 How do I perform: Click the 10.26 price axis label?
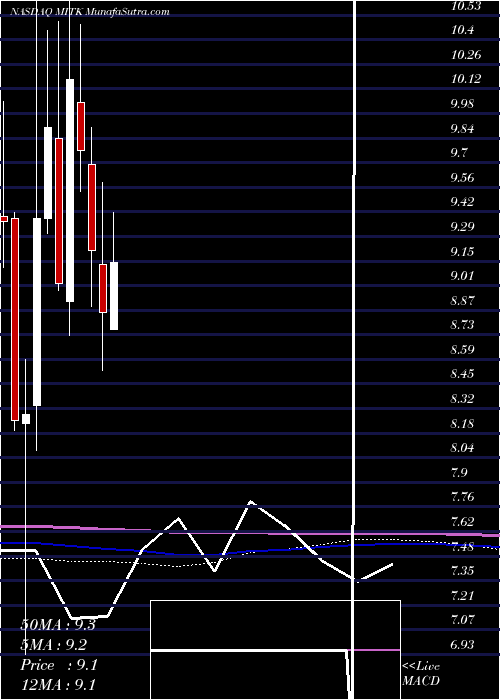click(x=465, y=55)
